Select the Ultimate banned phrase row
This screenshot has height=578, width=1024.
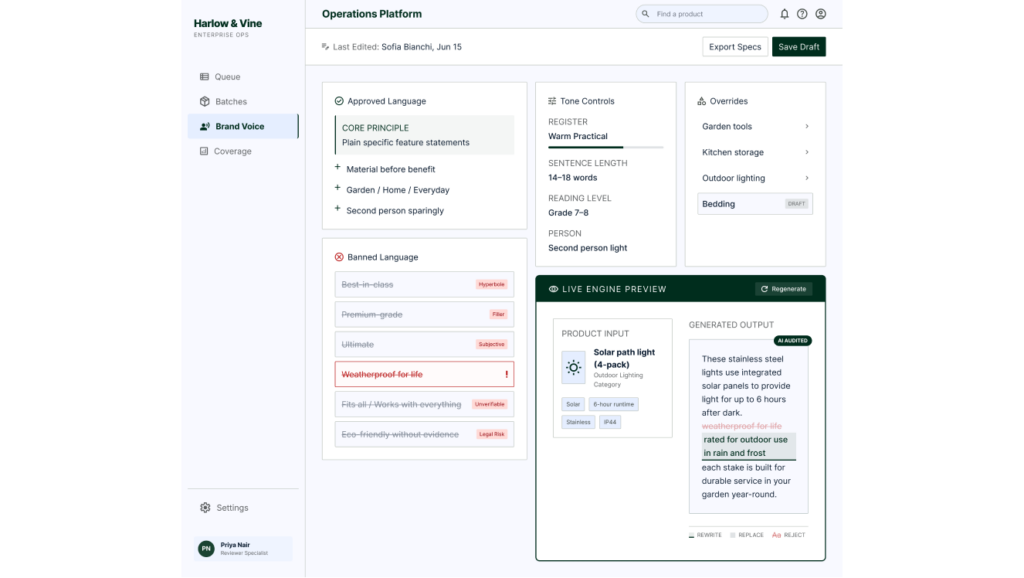424,344
